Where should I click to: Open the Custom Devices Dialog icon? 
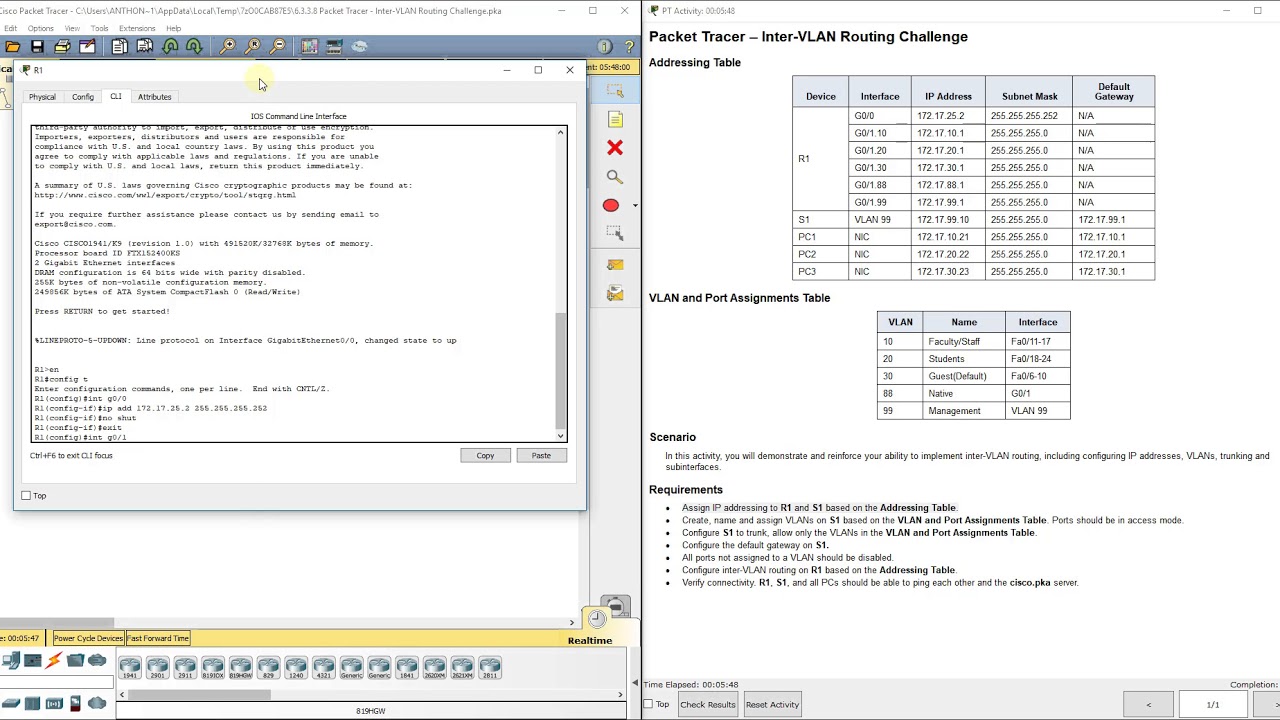tap(335, 46)
